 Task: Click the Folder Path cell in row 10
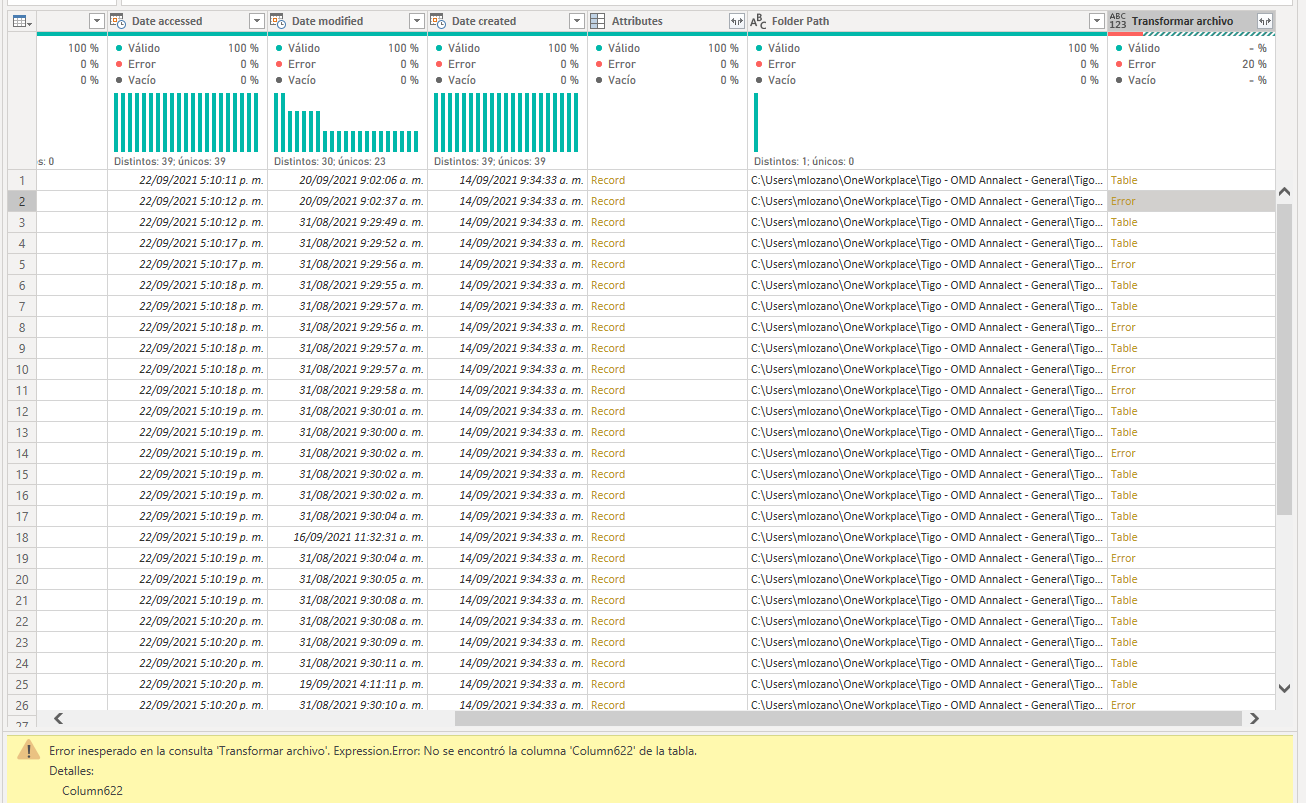pos(927,369)
